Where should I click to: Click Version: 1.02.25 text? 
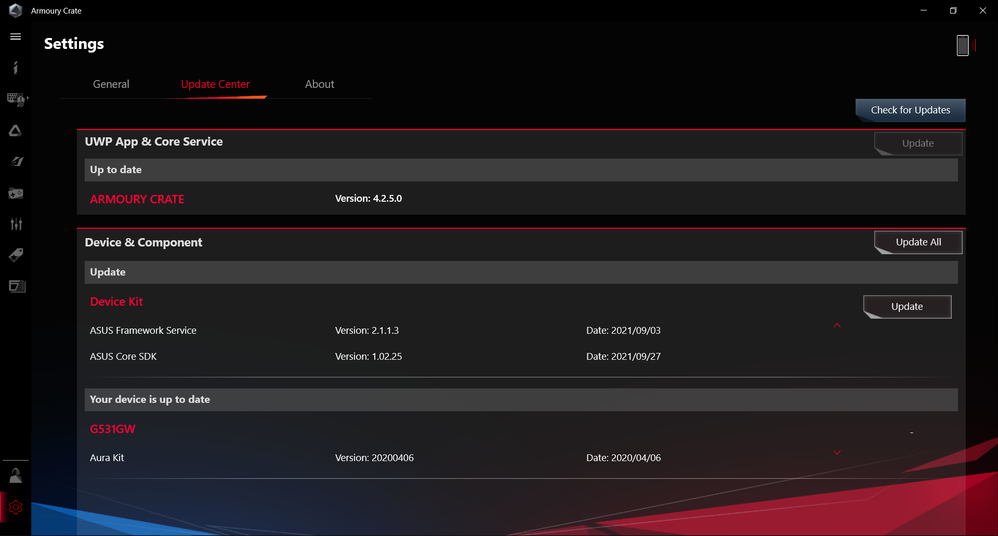369,356
